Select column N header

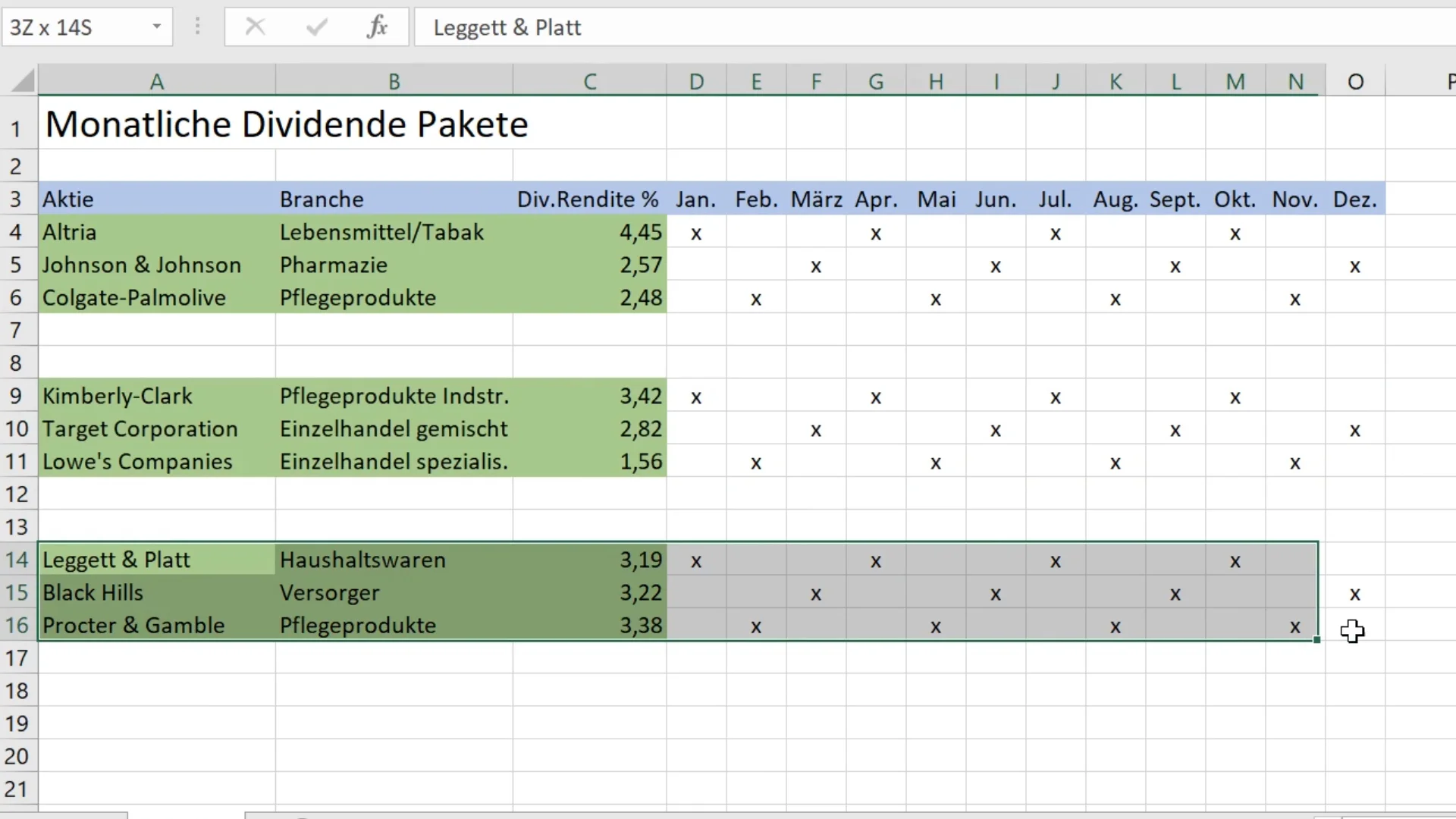[x=1295, y=81]
